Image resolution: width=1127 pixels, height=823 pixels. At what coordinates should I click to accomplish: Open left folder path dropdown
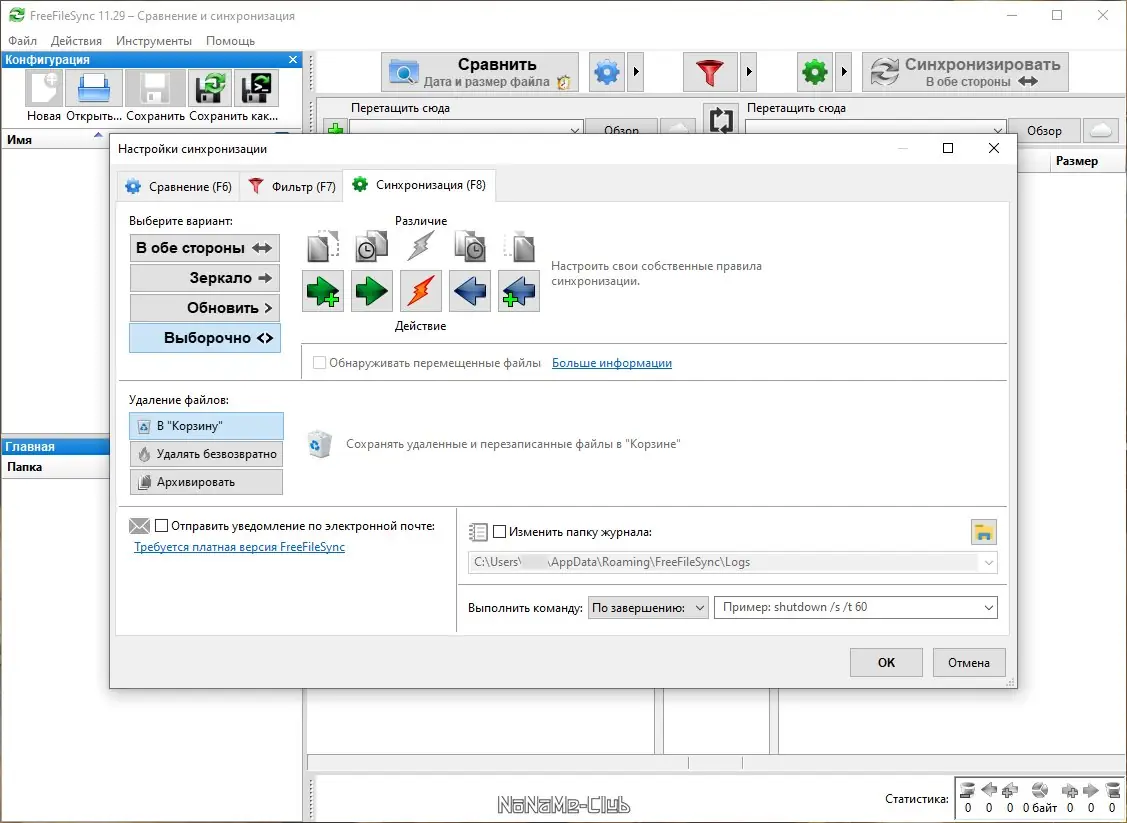click(574, 130)
